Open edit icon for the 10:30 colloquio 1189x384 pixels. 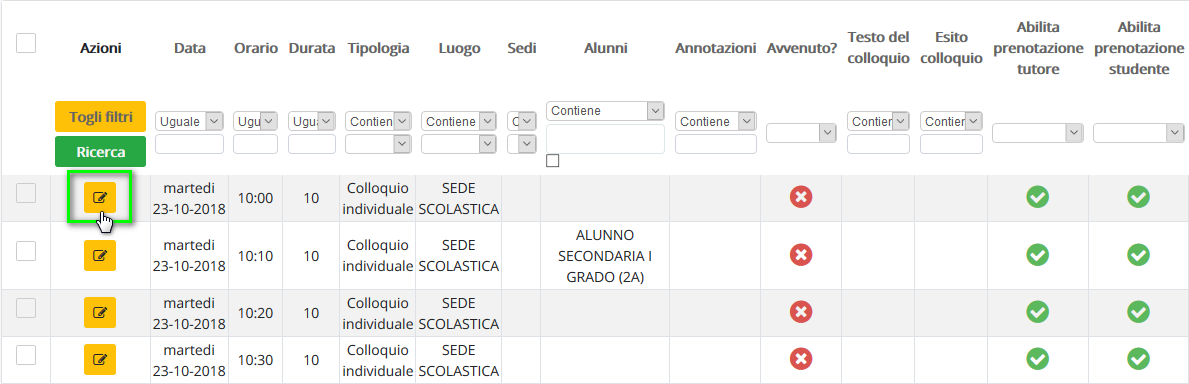tap(100, 359)
